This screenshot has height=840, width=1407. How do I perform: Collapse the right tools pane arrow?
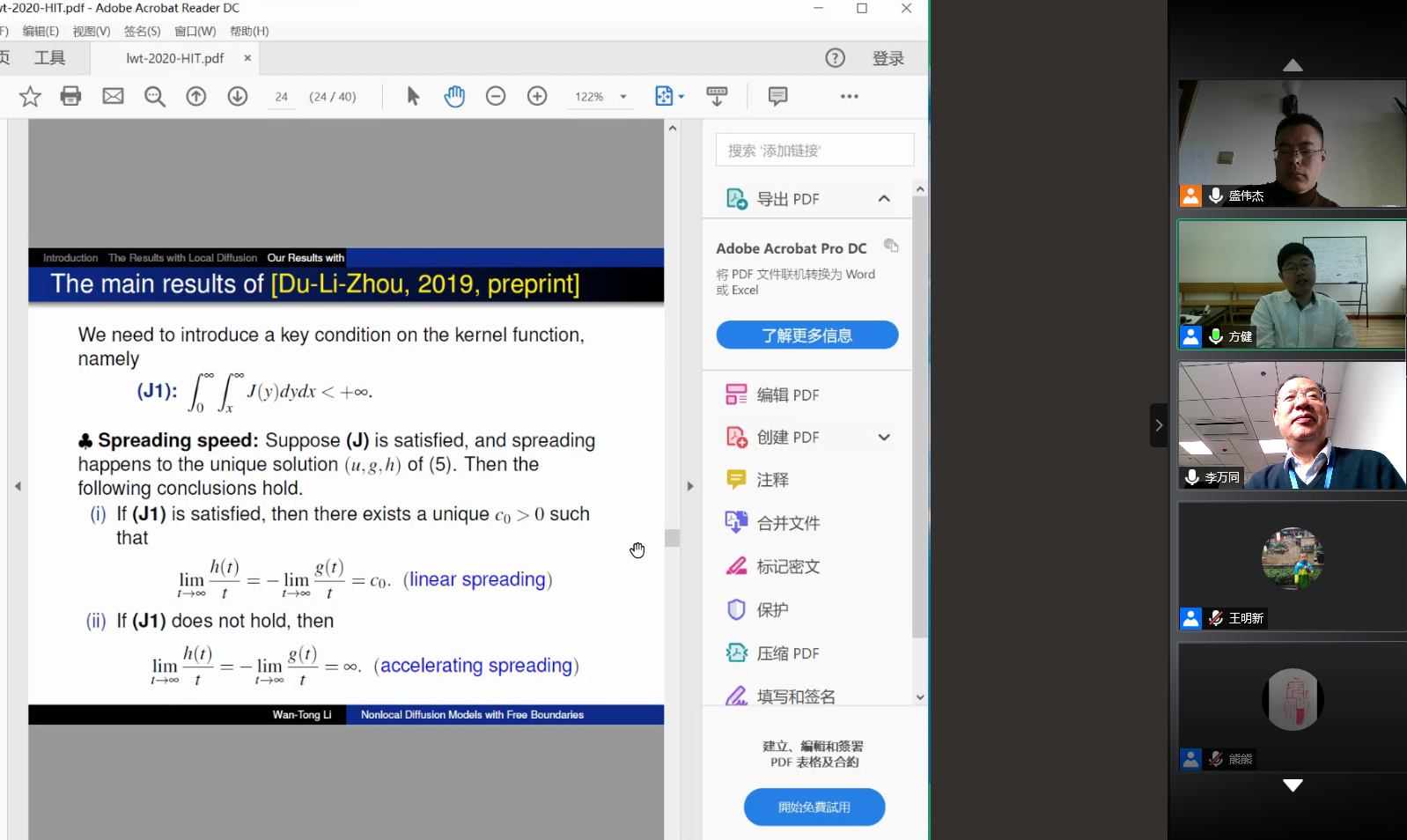[690, 486]
